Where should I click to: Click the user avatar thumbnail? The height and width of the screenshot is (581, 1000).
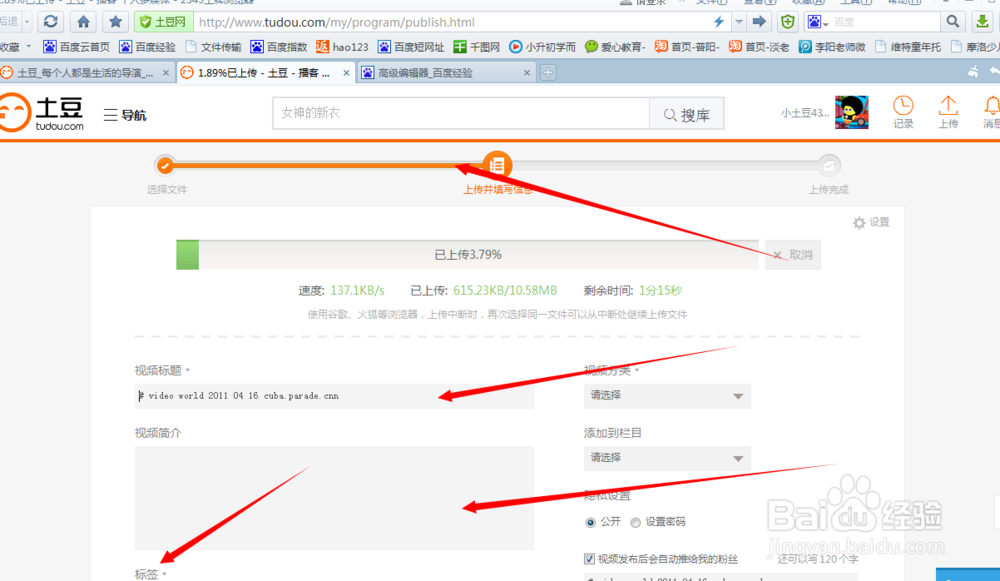[851, 112]
